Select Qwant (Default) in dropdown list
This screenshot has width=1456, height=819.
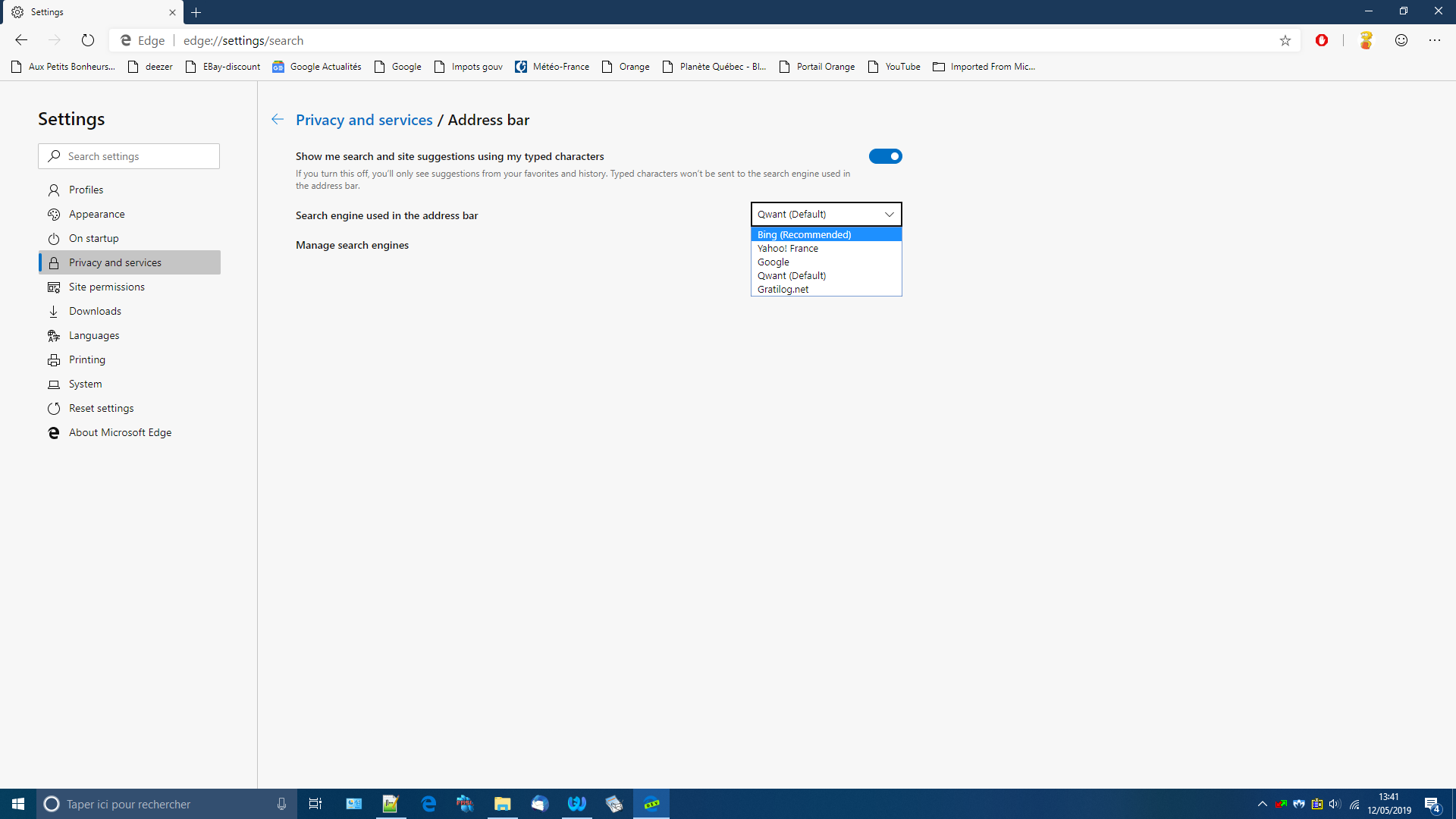click(x=827, y=275)
